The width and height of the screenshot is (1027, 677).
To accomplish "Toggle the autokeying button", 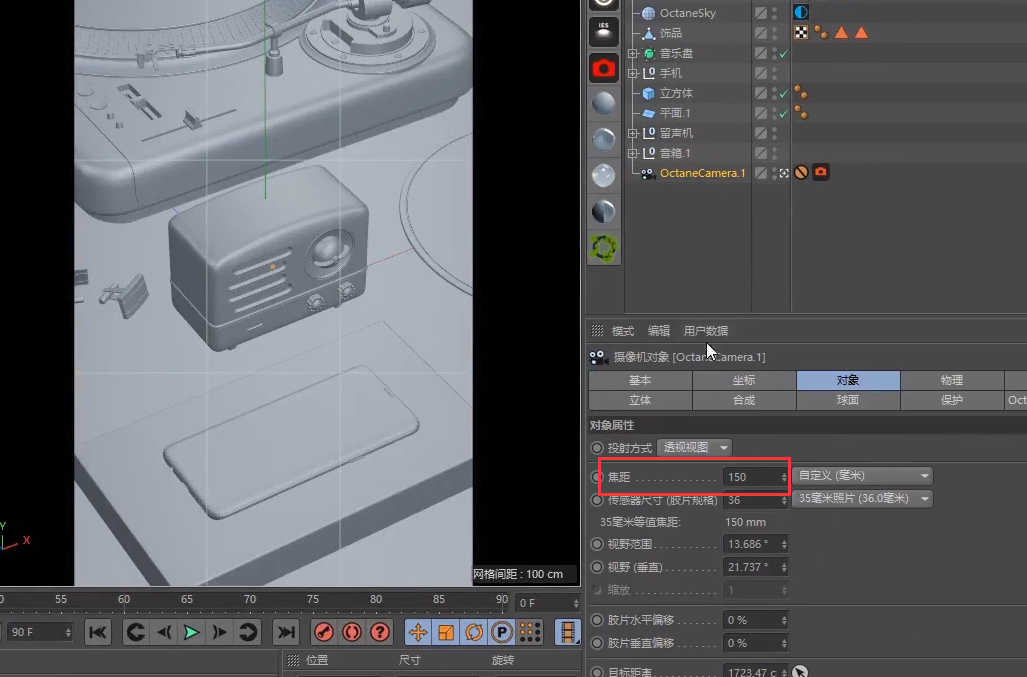I will point(351,632).
